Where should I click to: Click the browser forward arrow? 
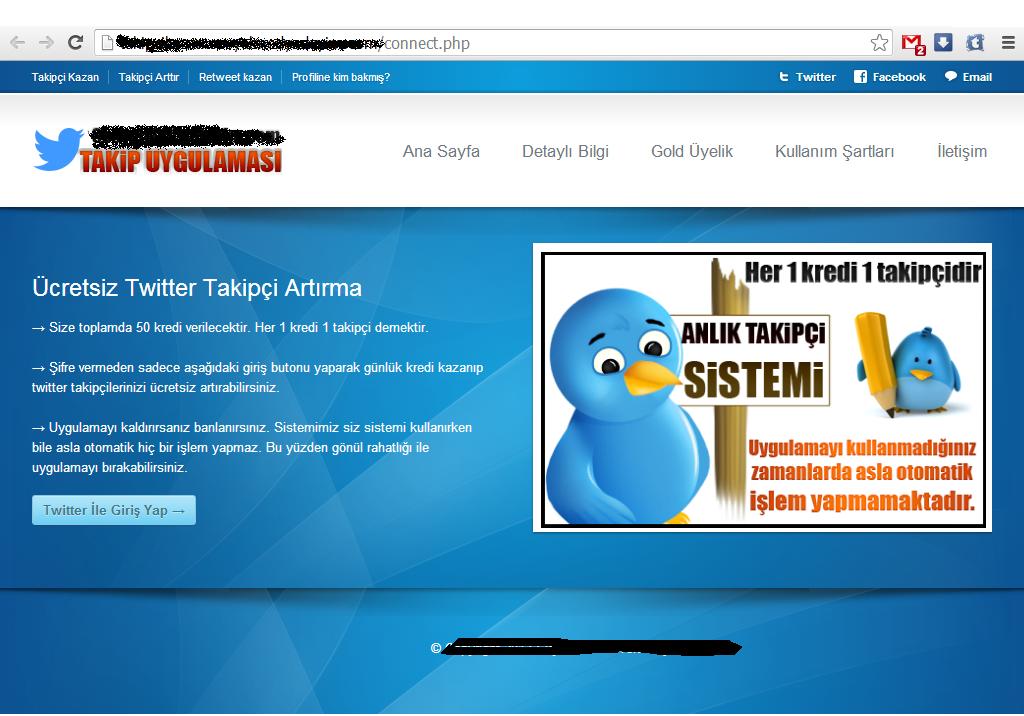pyautogui.click(x=46, y=43)
